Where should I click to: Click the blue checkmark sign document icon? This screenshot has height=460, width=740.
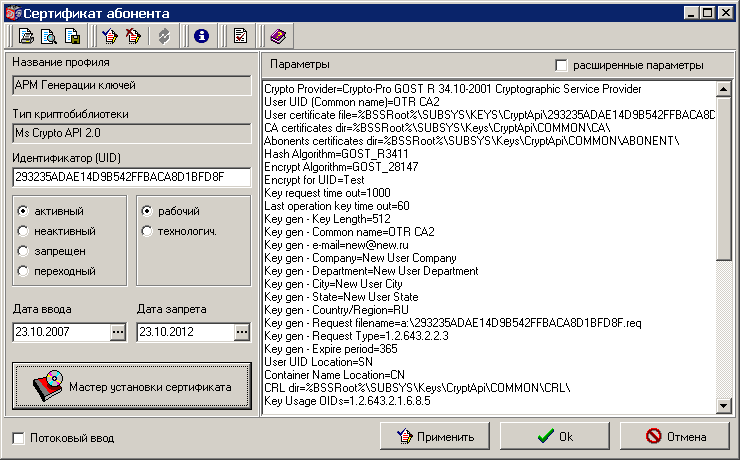pyautogui.click(x=110, y=36)
